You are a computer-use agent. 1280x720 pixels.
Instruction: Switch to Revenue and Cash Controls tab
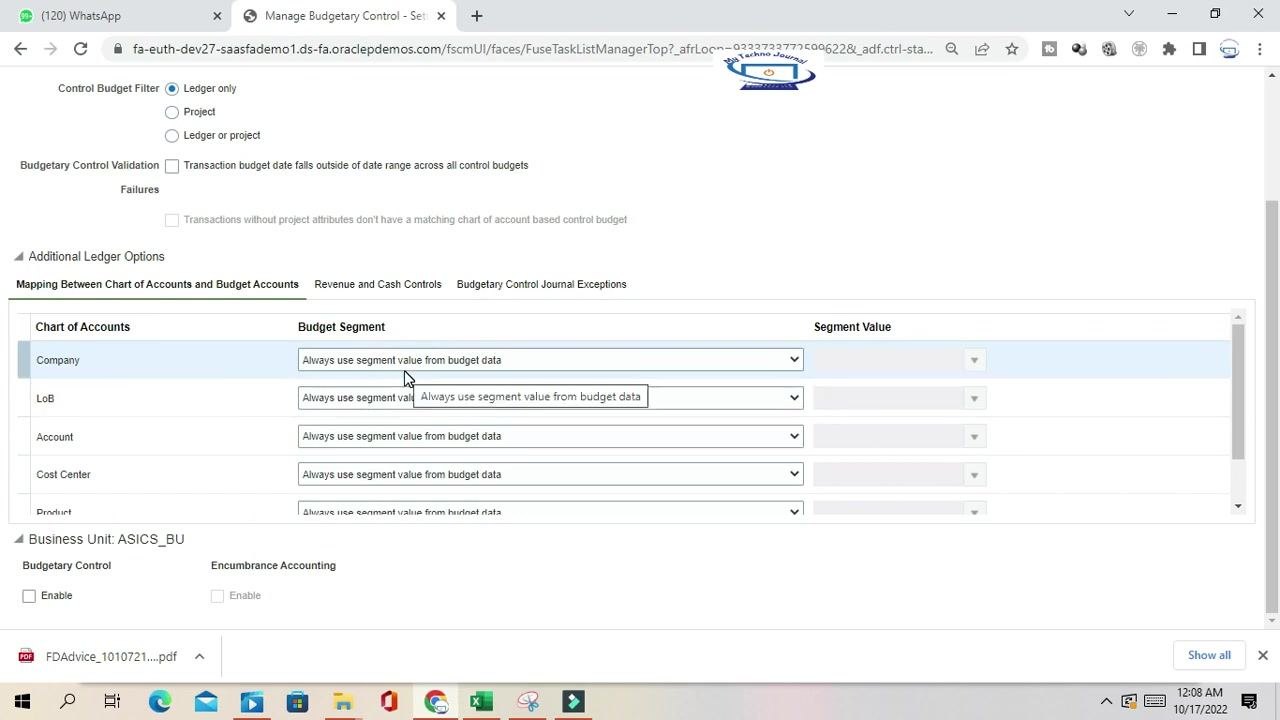(x=378, y=284)
